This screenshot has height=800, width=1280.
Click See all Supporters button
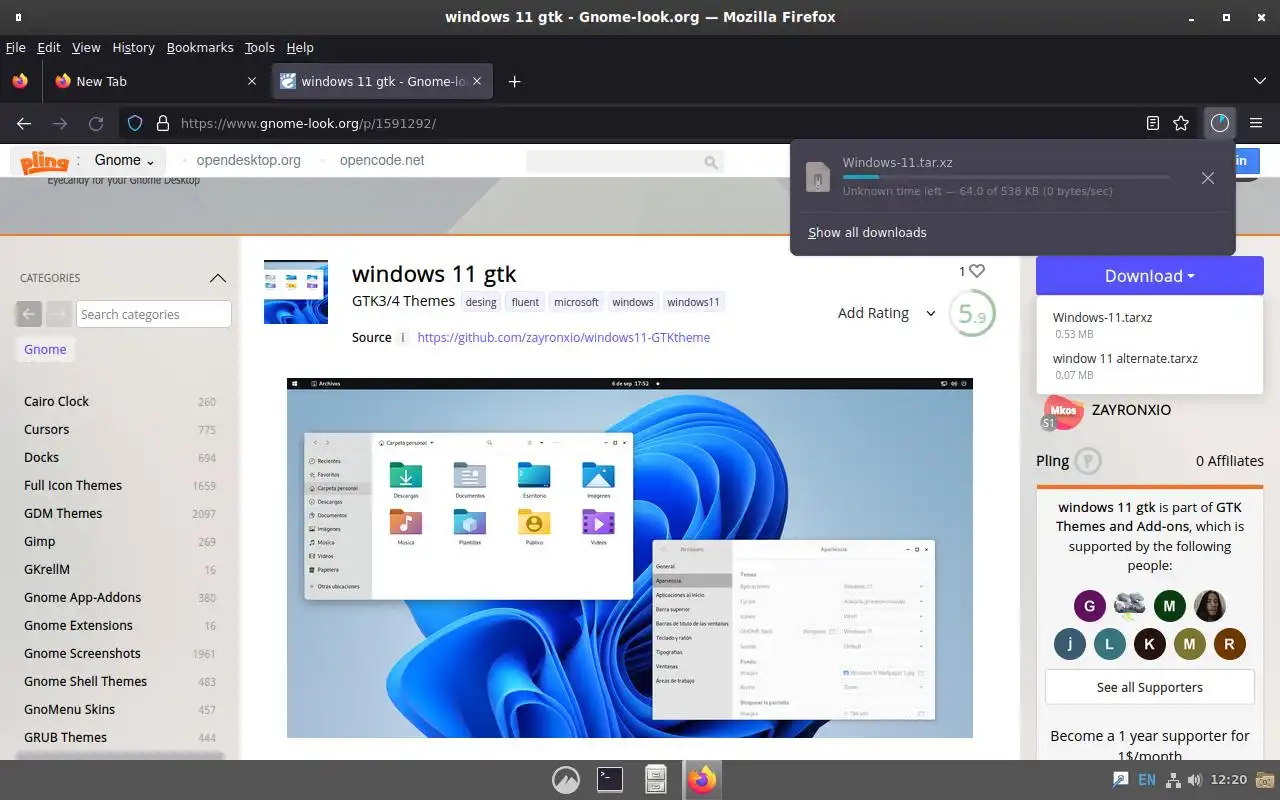click(1150, 687)
